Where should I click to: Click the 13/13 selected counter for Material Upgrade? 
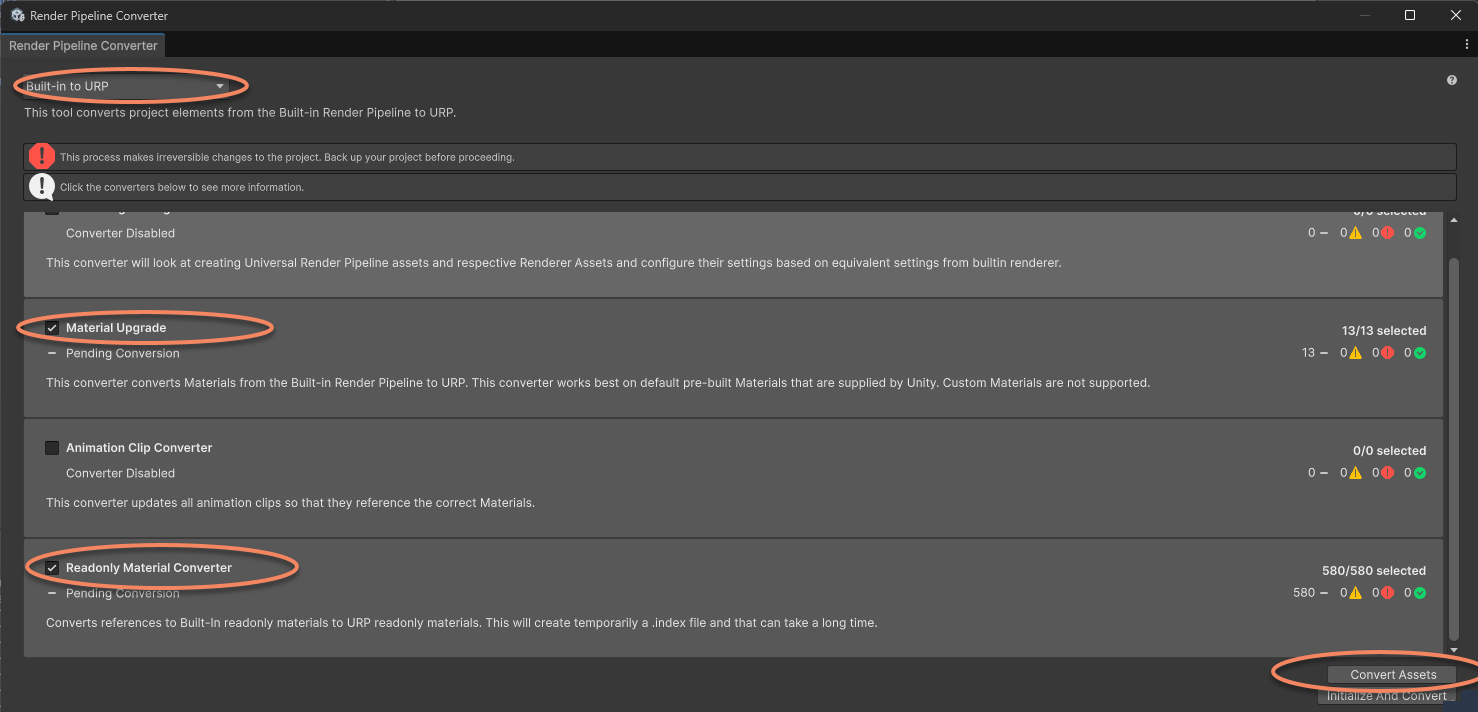[1384, 330]
